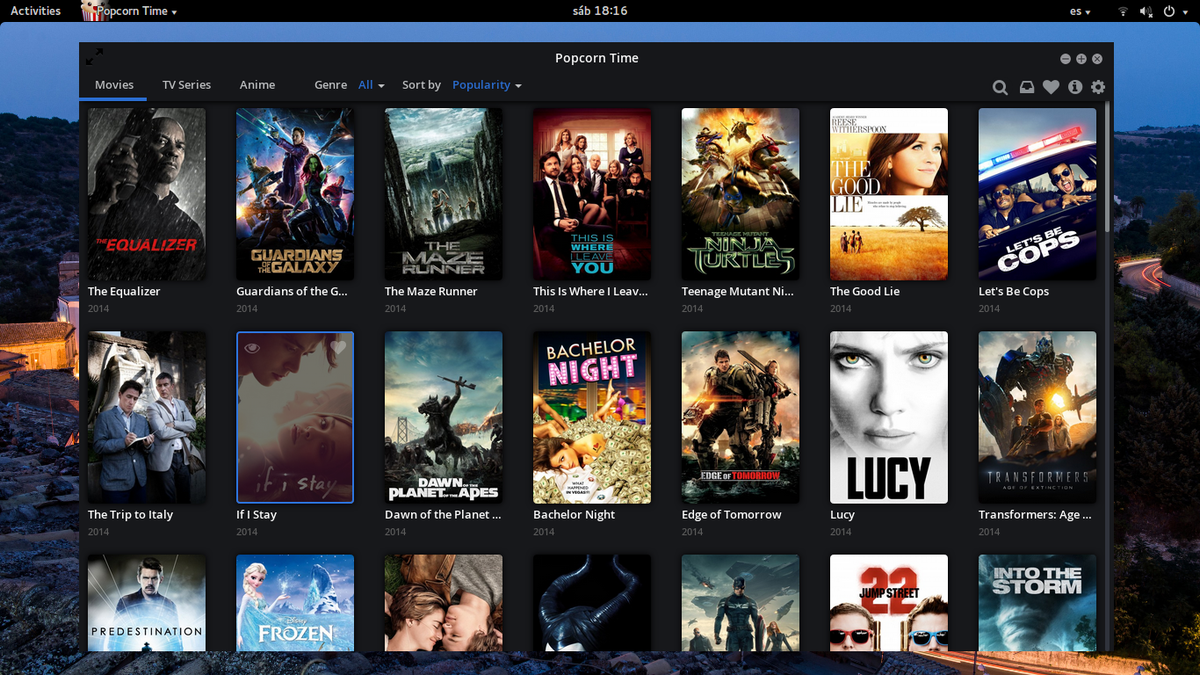Screen dimensions: 1200x675
Task: Open the Popcorn Time app menu dropdown
Action: [137, 11]
